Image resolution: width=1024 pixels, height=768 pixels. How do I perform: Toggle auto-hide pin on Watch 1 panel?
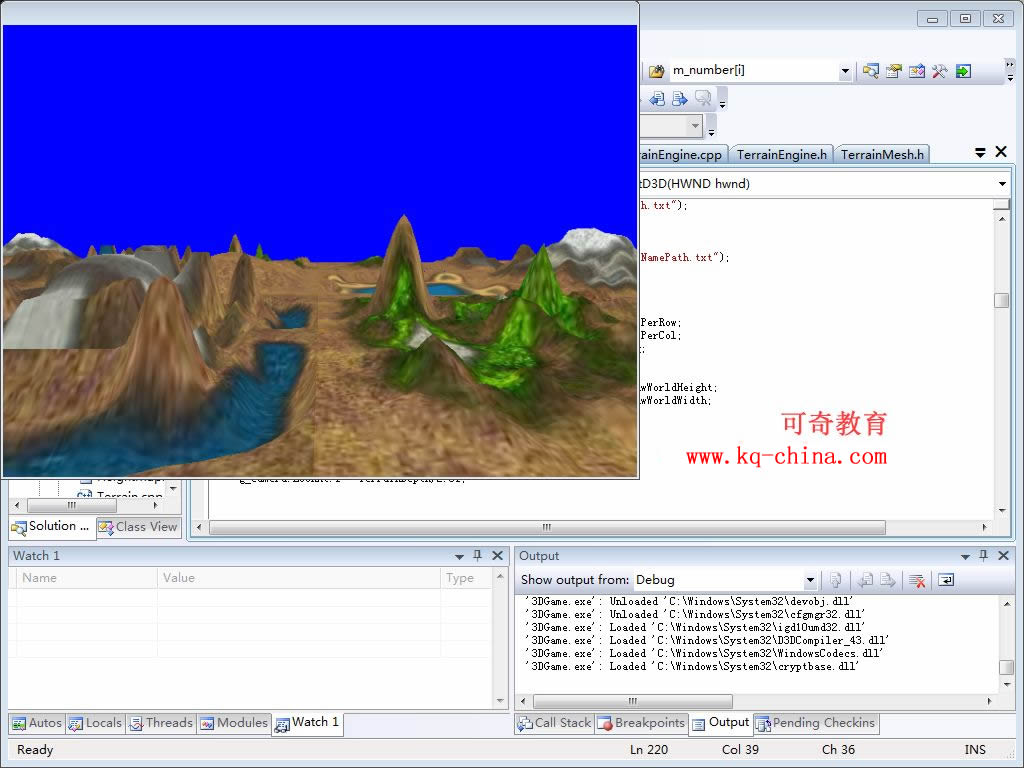(477, 556)
